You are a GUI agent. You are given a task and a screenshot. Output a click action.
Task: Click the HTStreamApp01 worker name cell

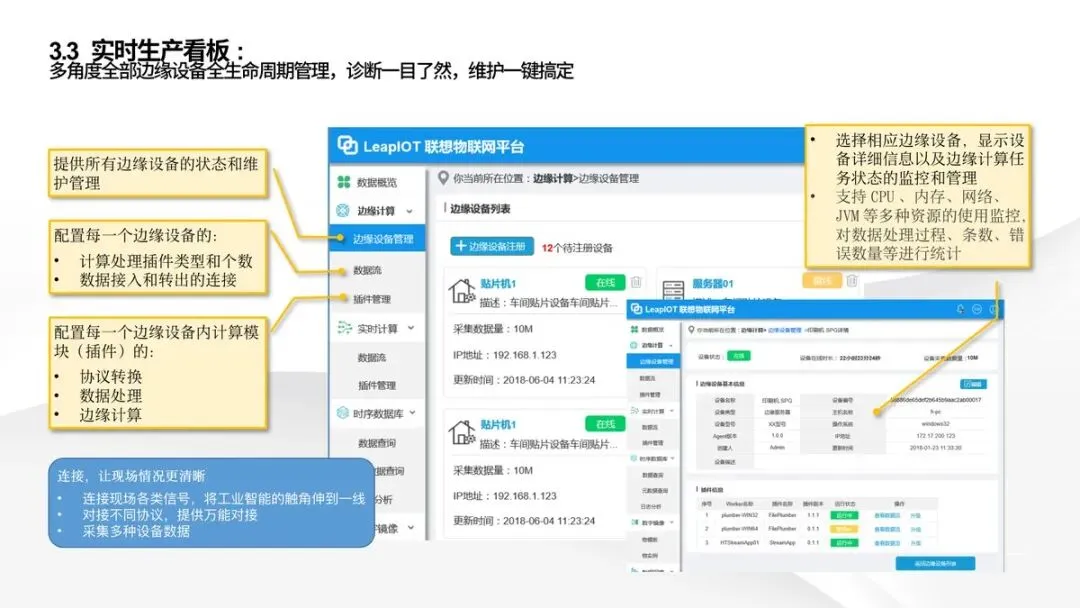click(x=740, y=543)
